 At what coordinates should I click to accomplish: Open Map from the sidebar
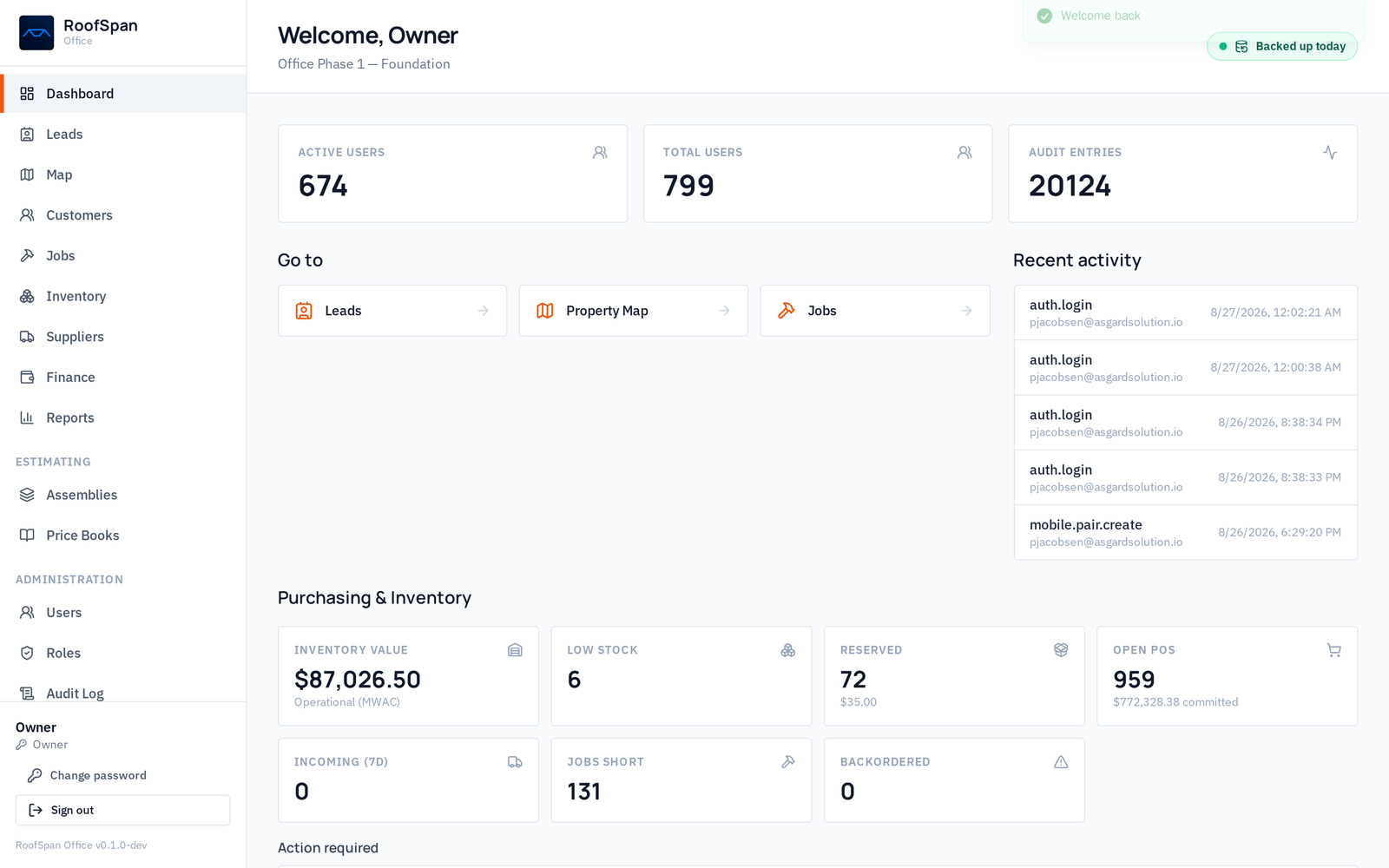click(x=123, y=175)
